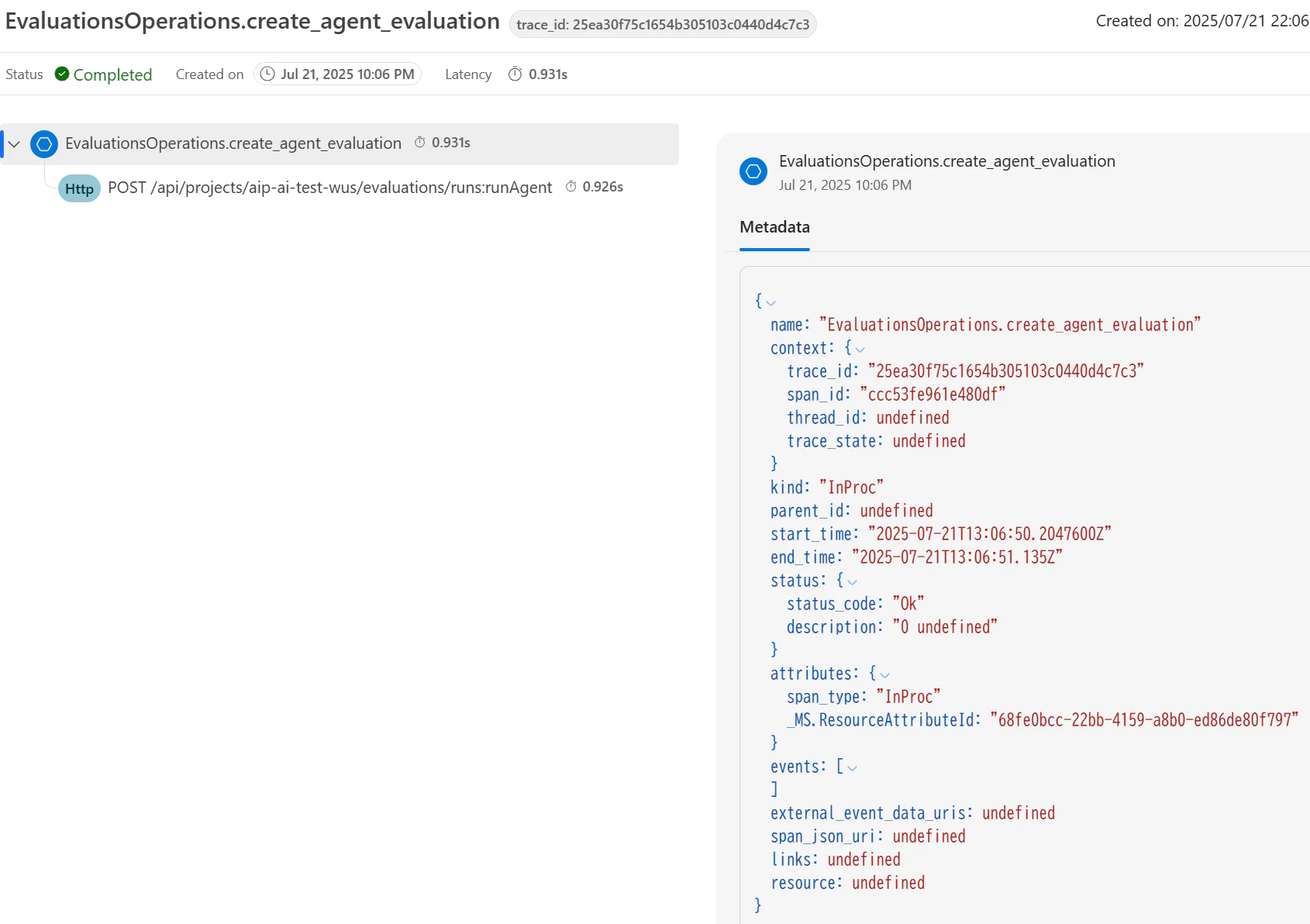Screen dimensions: 1310x924
Task: Click the name value in JSON metadata
Action: tap(1010, 325)
